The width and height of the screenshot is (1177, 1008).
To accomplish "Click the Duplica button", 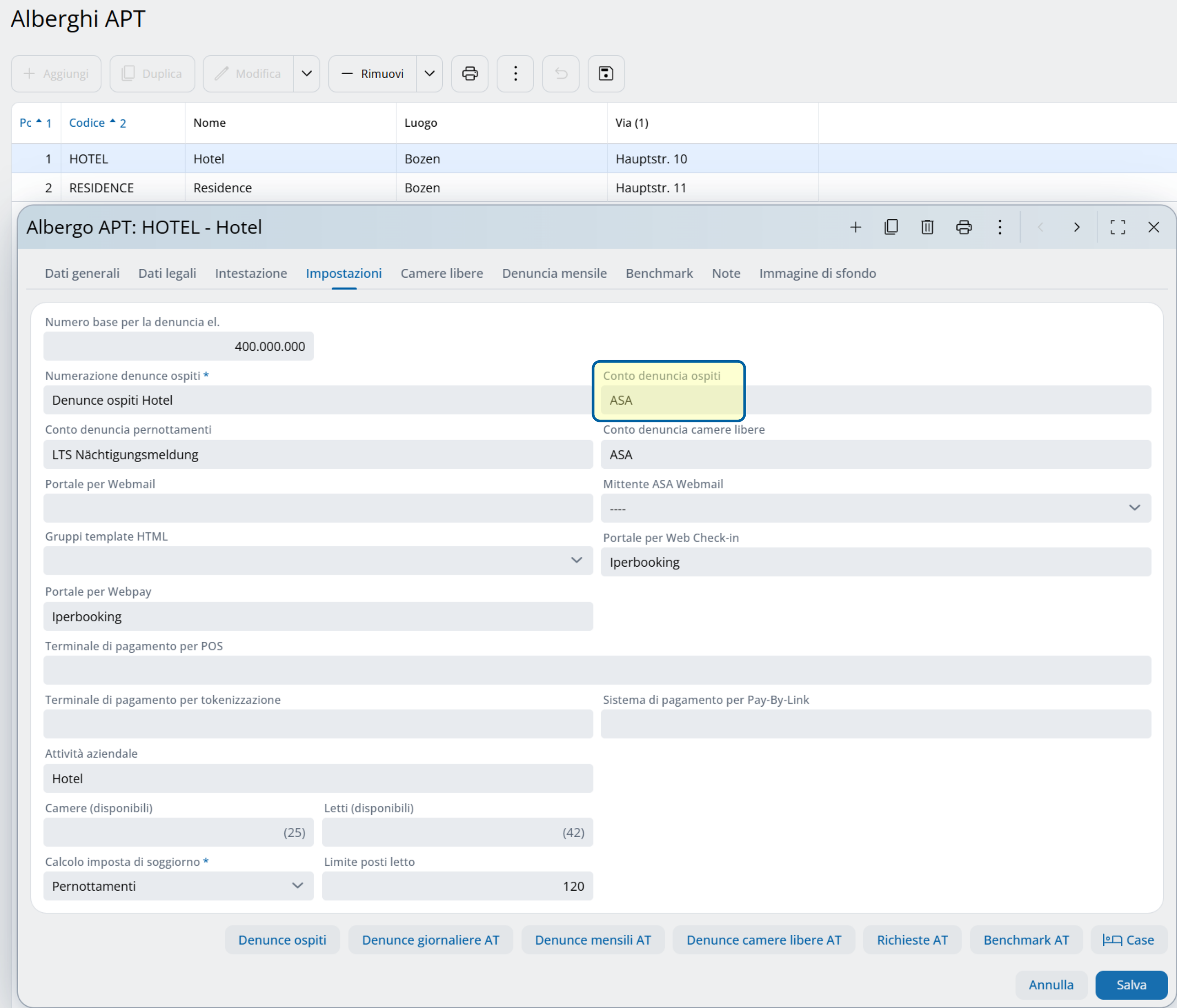I will (152, 73).
